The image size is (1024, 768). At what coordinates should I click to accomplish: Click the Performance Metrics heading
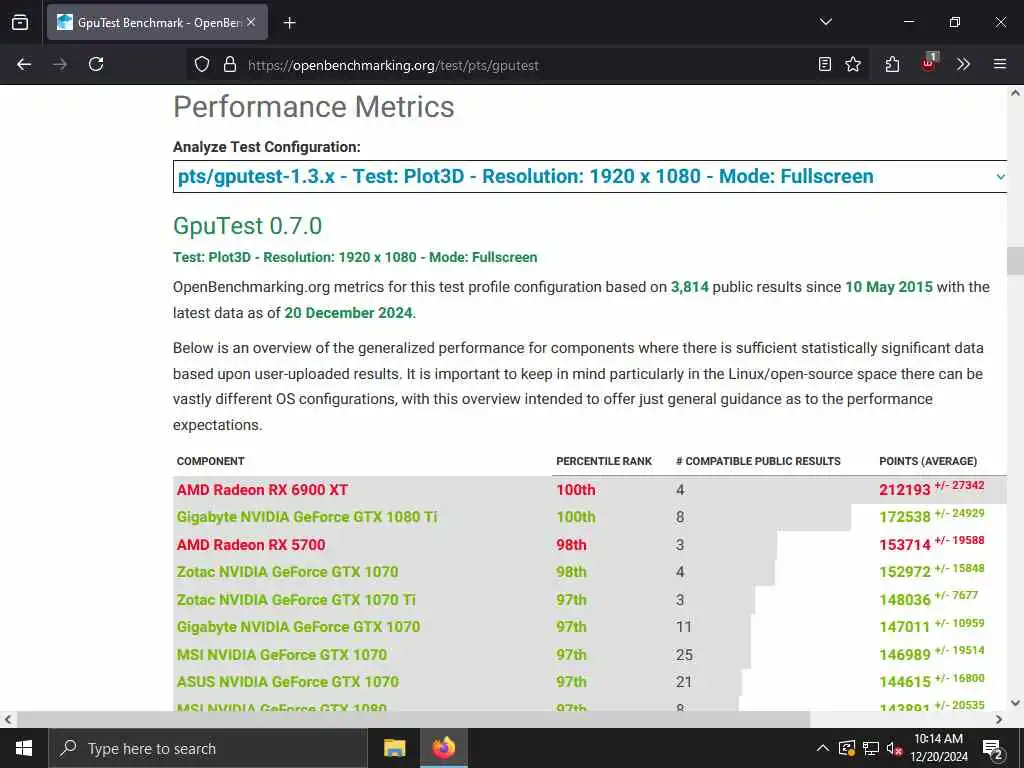point(313,107)
